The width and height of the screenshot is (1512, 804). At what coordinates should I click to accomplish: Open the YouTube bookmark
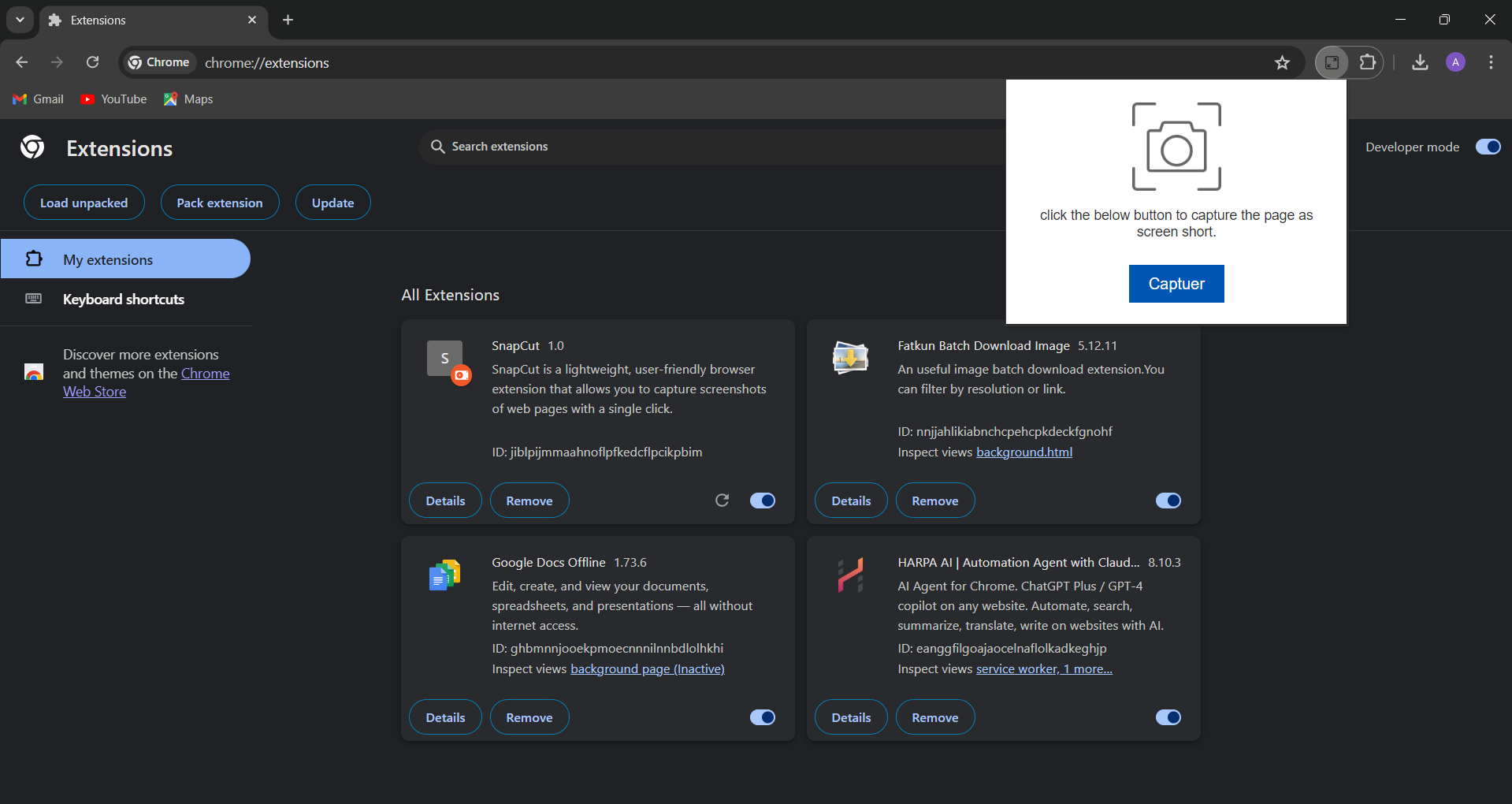[114, 99]
